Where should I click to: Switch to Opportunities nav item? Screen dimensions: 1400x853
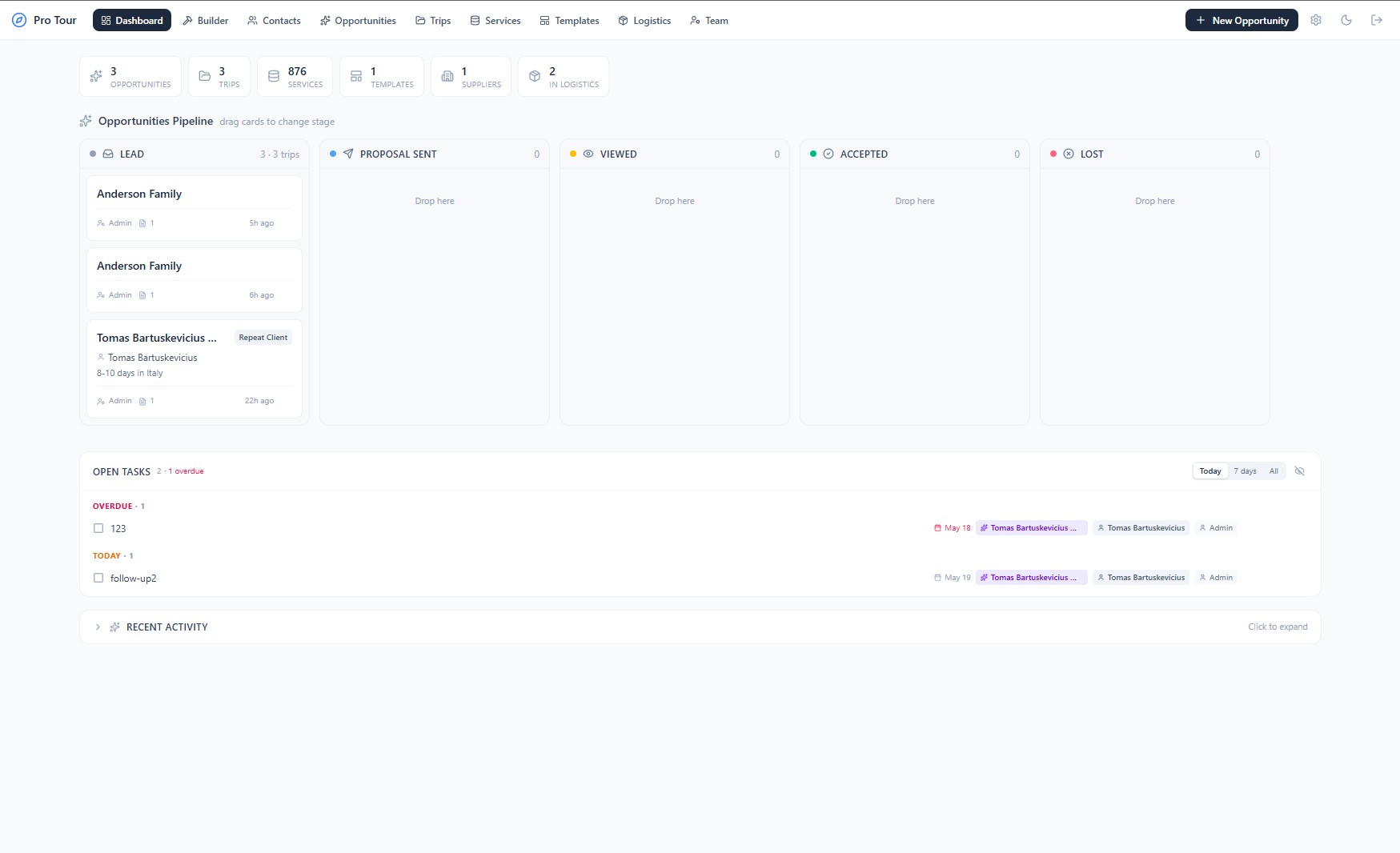point(358,20)
